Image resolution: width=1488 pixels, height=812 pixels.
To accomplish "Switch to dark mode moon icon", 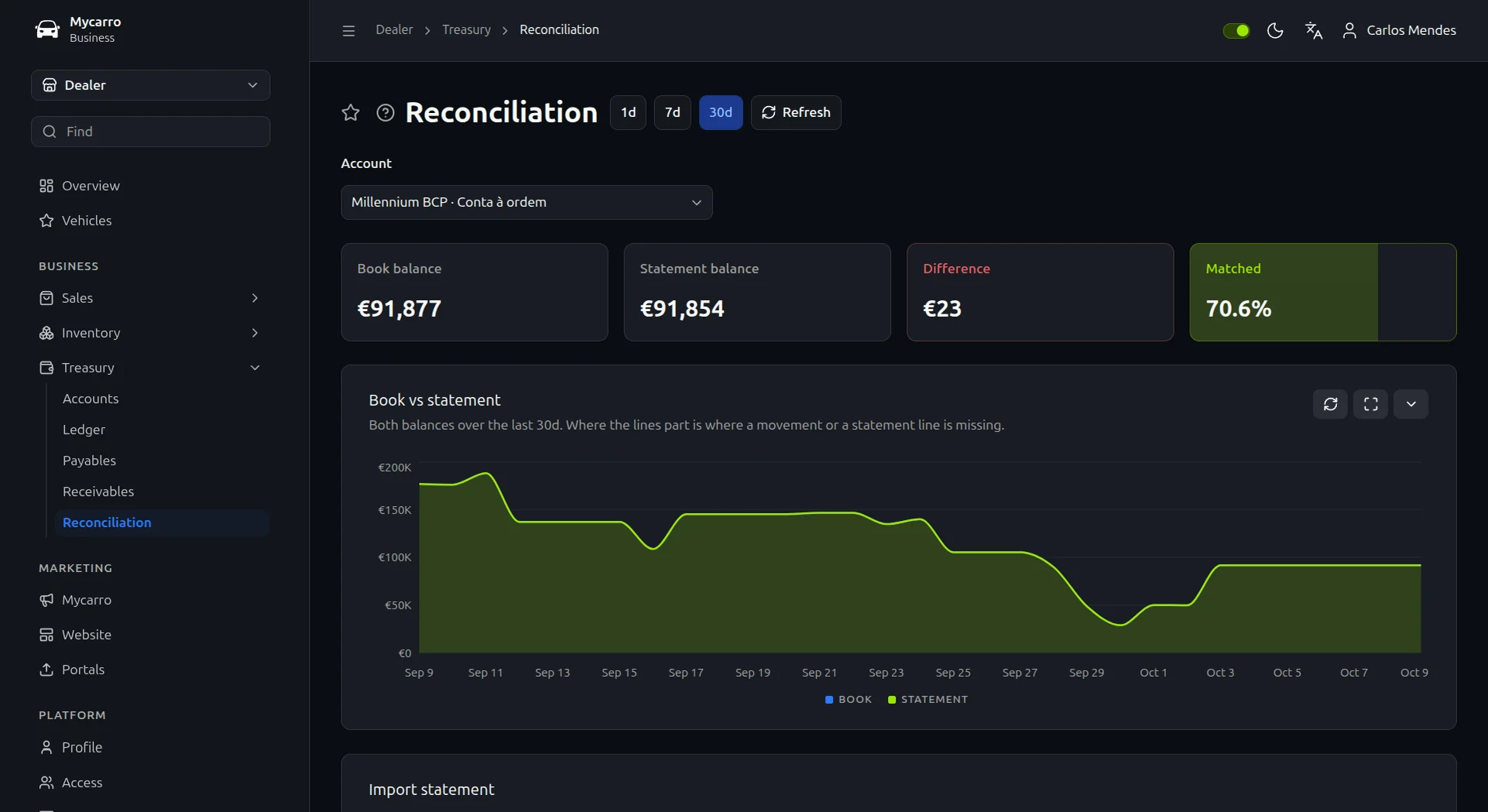I will click(x=1275, y=30).
